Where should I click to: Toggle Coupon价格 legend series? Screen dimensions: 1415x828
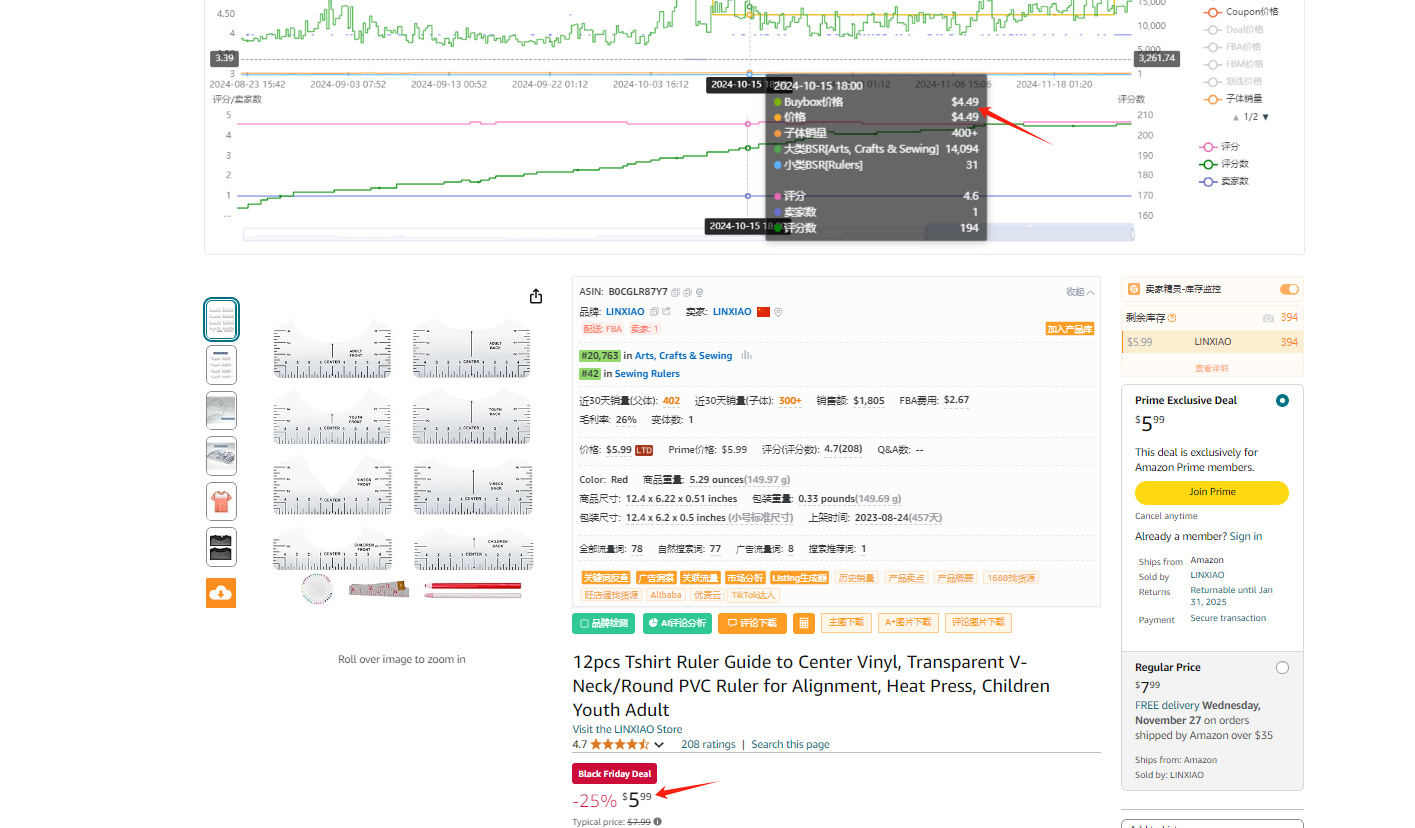coord(1239,12)
